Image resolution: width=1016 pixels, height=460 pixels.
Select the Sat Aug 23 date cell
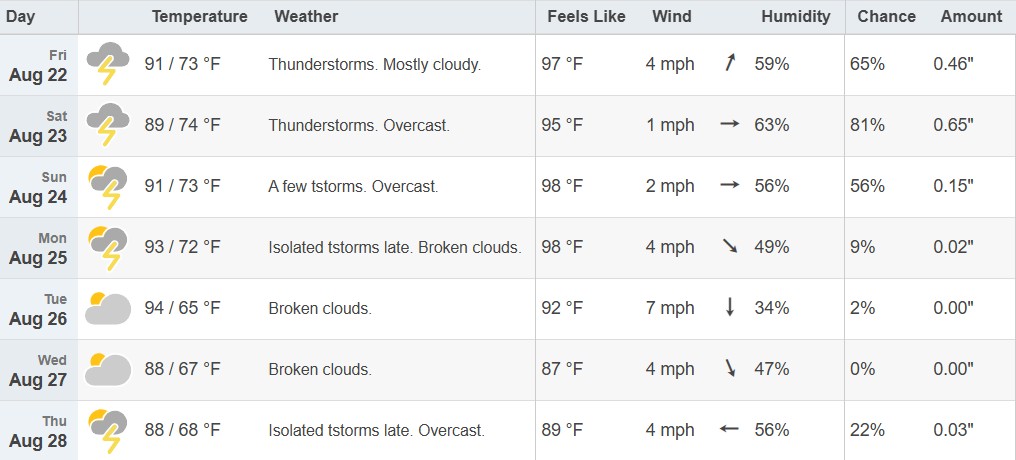[39, 126]
